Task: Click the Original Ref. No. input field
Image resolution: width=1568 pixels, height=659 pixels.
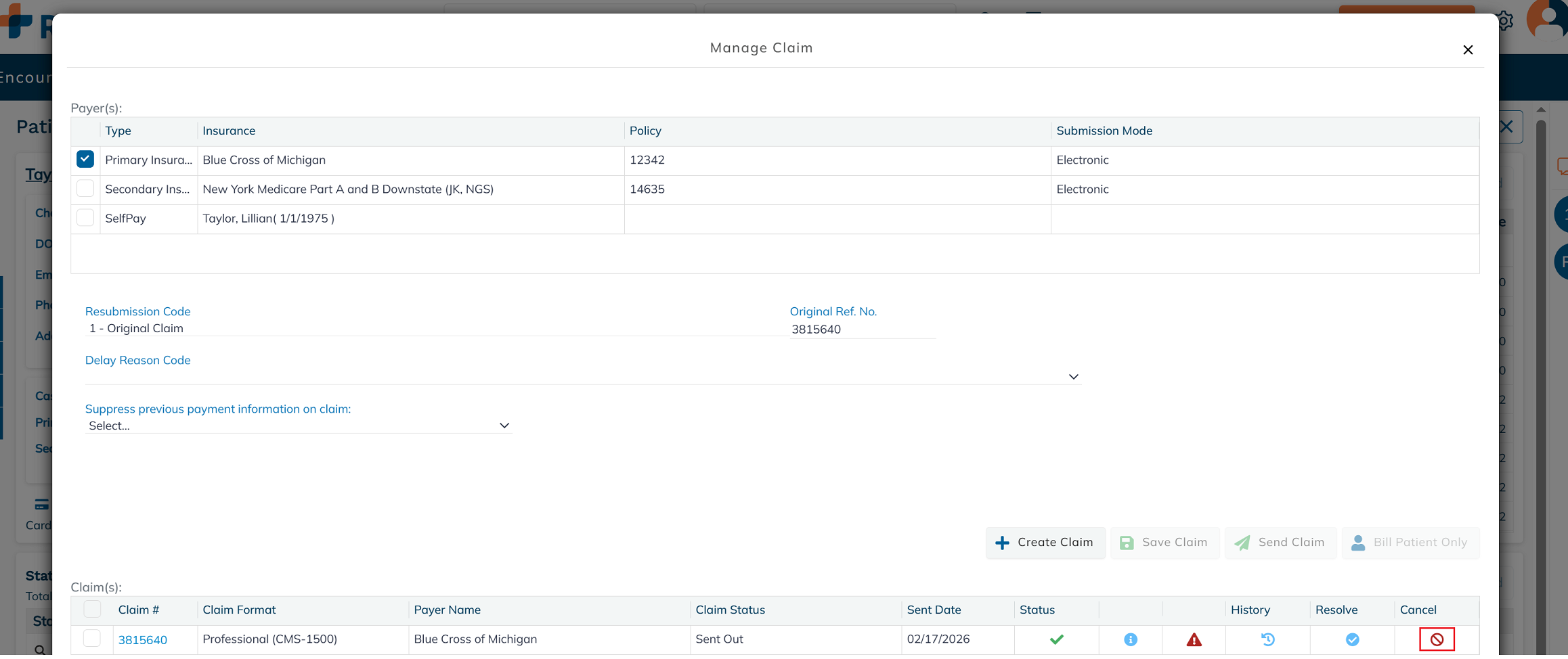Action: point(861,329)
